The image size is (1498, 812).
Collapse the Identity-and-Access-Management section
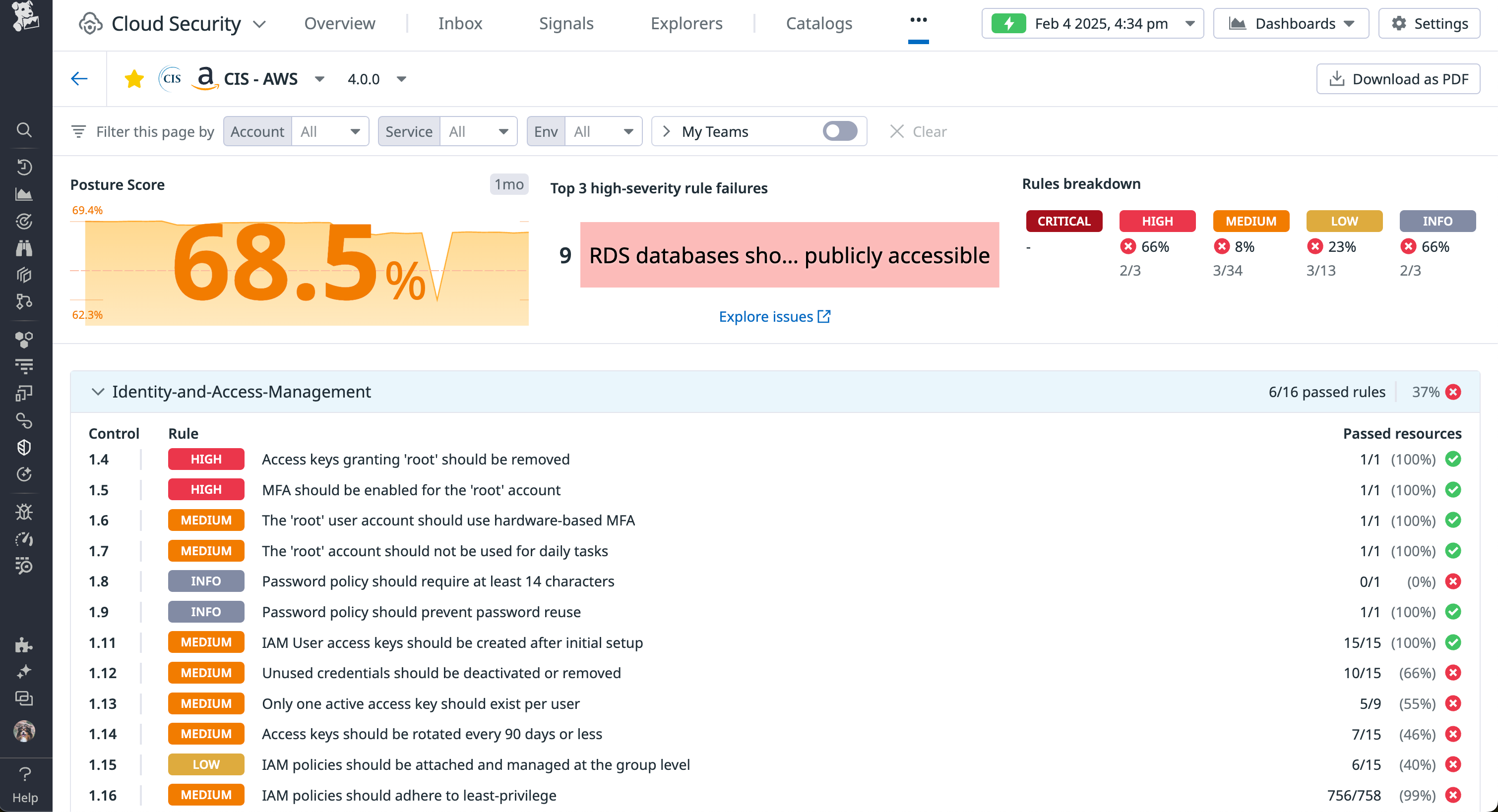[98, 392]
